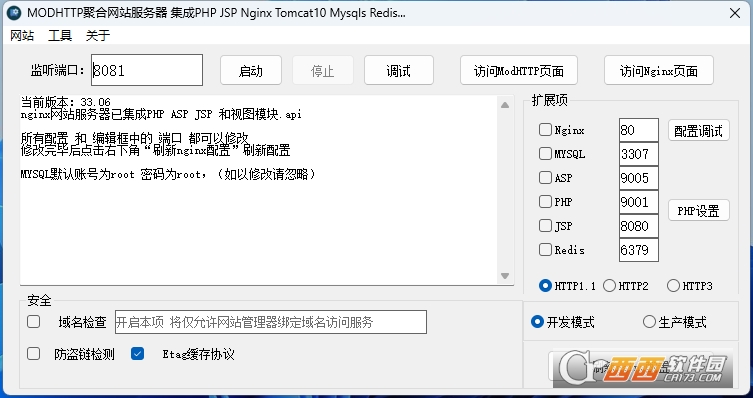Image resolution: width=753 pixels, height=398 pixels.
Task: Click PHP port field showing 9001
Action: 639,202
